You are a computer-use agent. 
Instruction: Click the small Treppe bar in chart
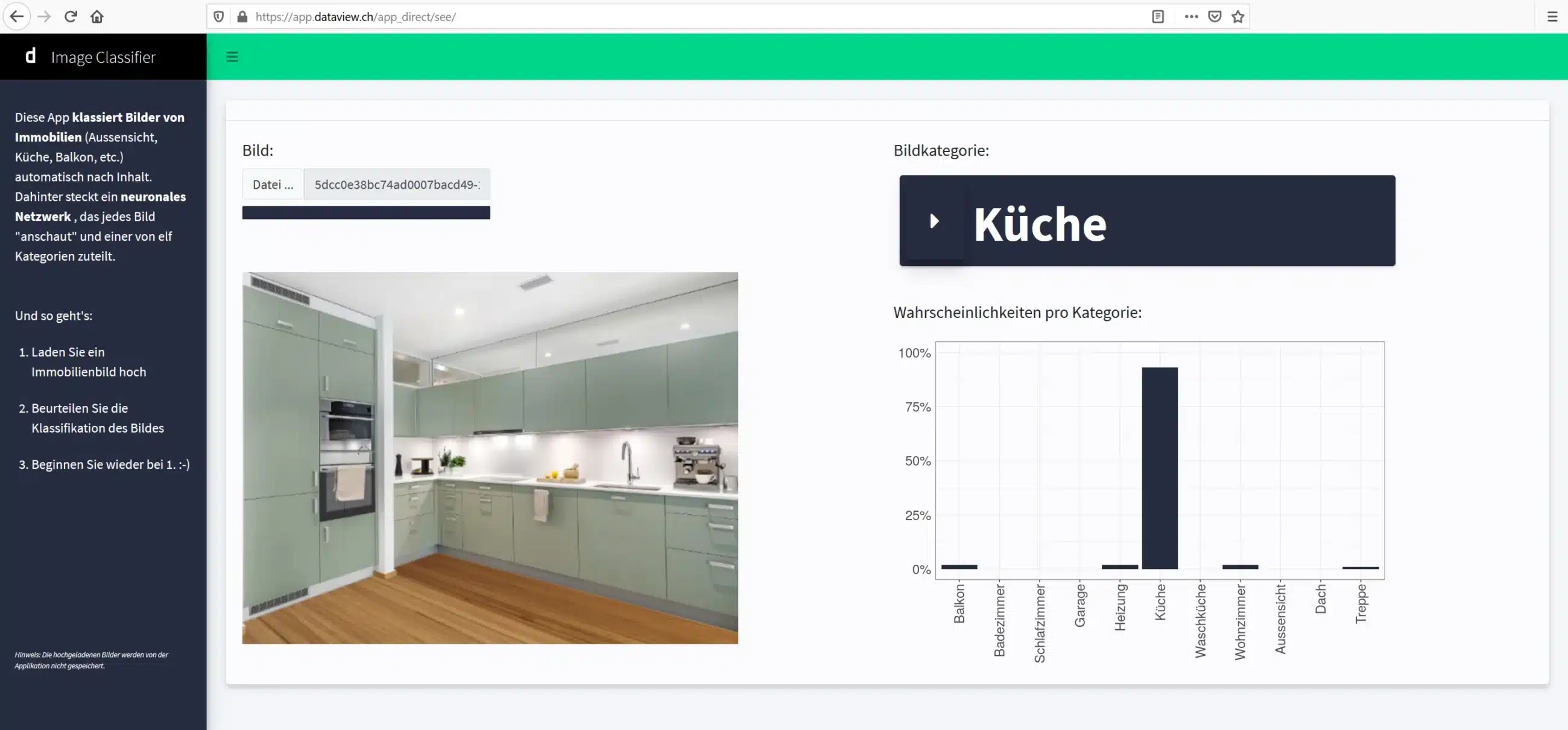tap(1361, 568)
